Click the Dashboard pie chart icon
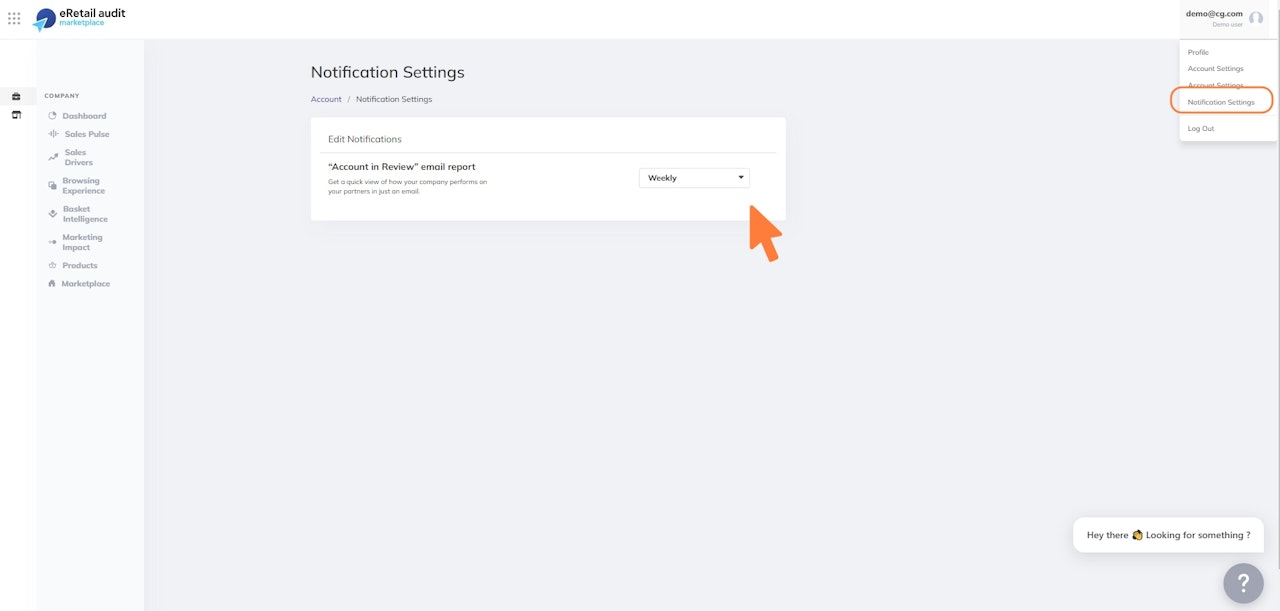The height and width of the screenshot is (611, 1280). point(53,116)
